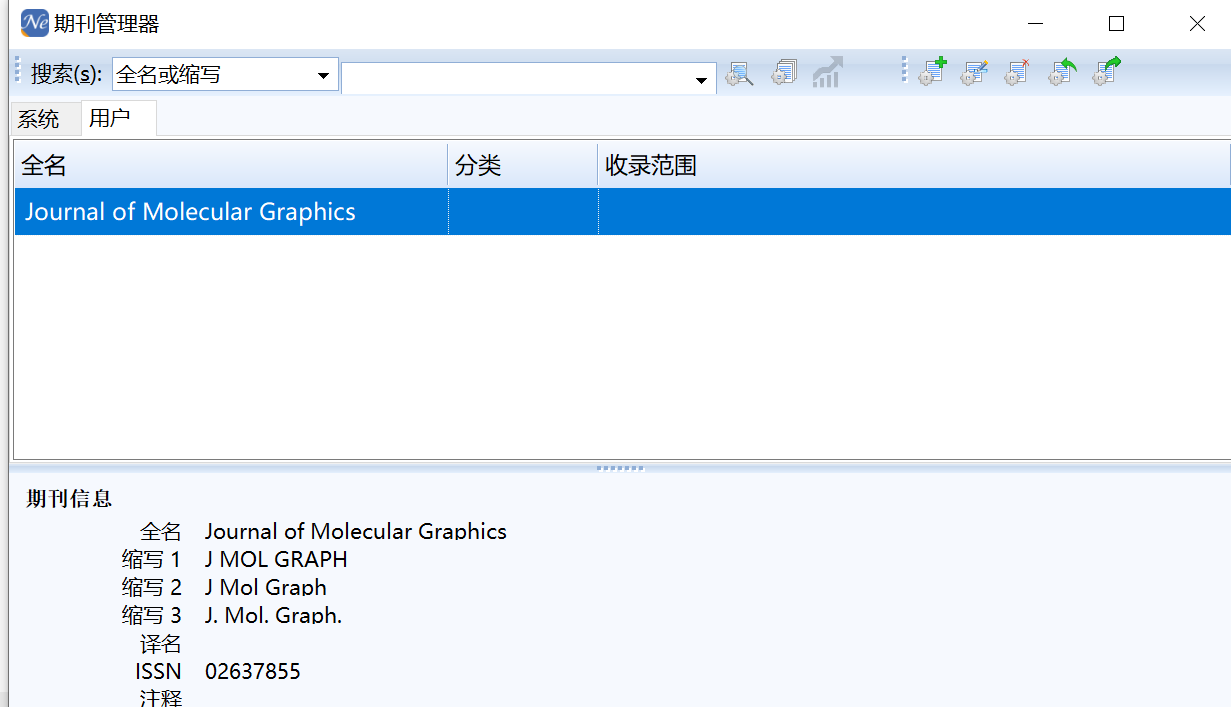Click the import journals icon
This screenshot has width=1231, height=707.
(1061, 72)
